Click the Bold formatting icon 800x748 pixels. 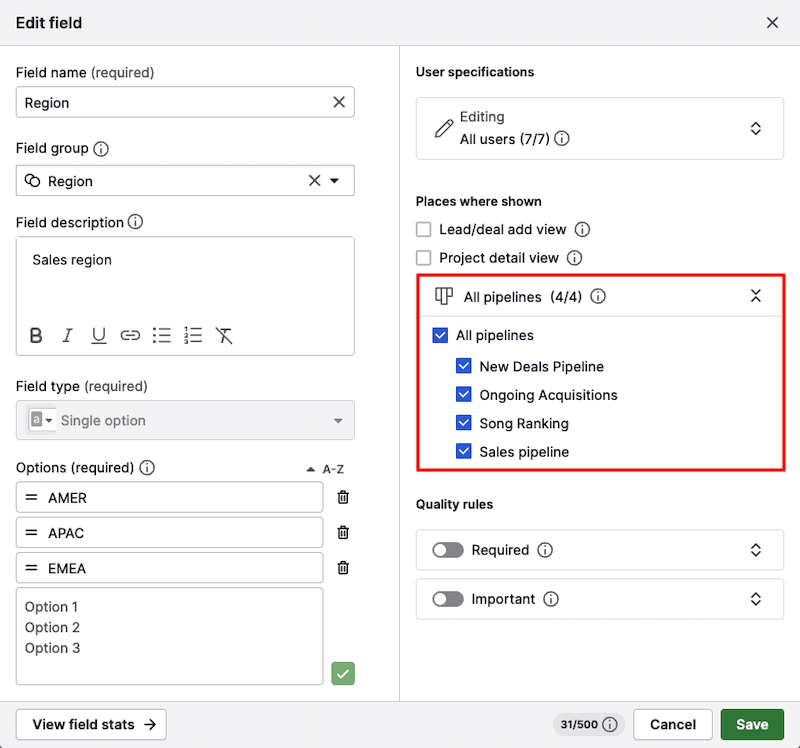tap(36, 336)
